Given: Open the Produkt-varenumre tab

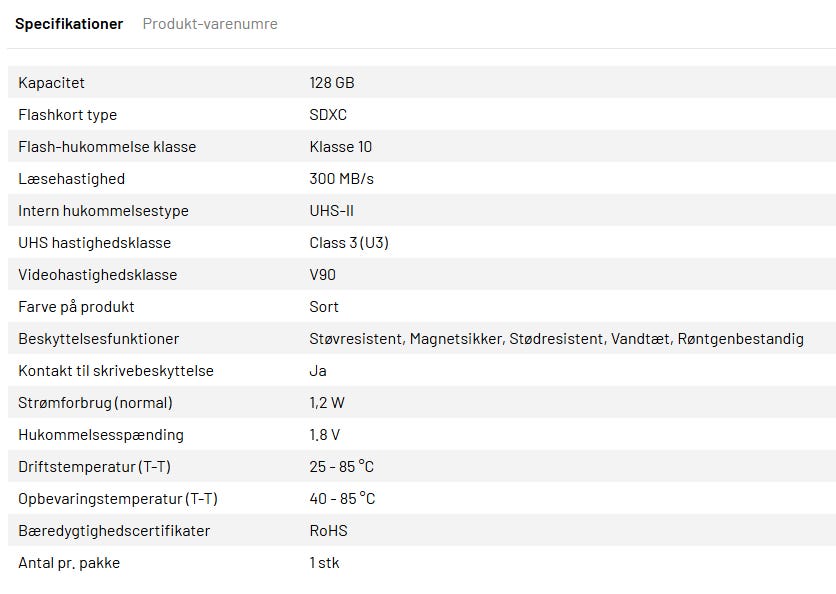Looking at the screenshot, I should (210, 23).
